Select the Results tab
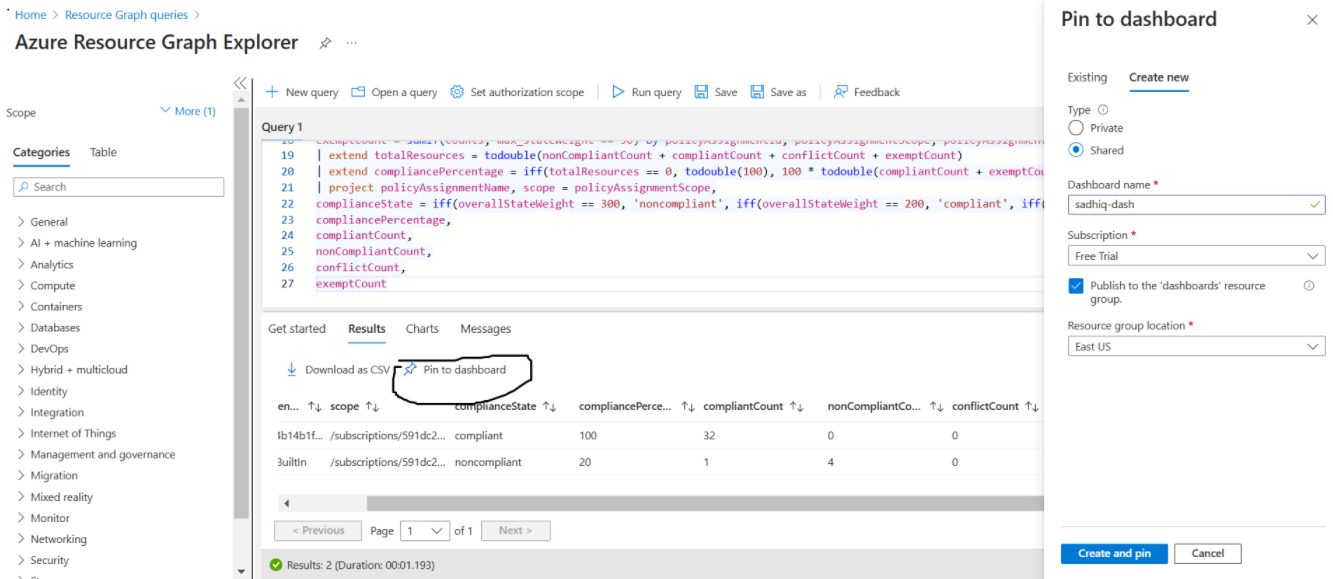This screenshot has width=1333, height=579. point(367,329)
